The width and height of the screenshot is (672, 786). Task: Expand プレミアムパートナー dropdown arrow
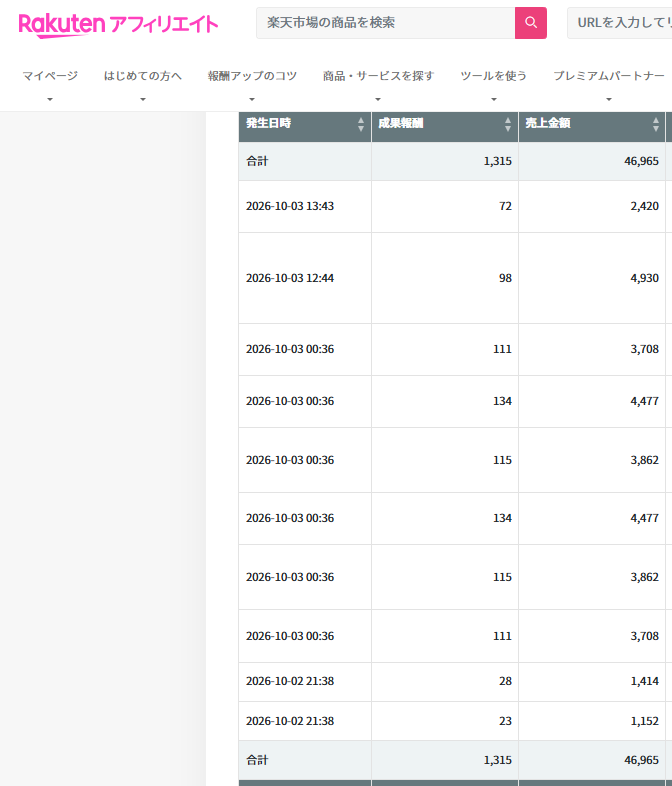point(609,99)
